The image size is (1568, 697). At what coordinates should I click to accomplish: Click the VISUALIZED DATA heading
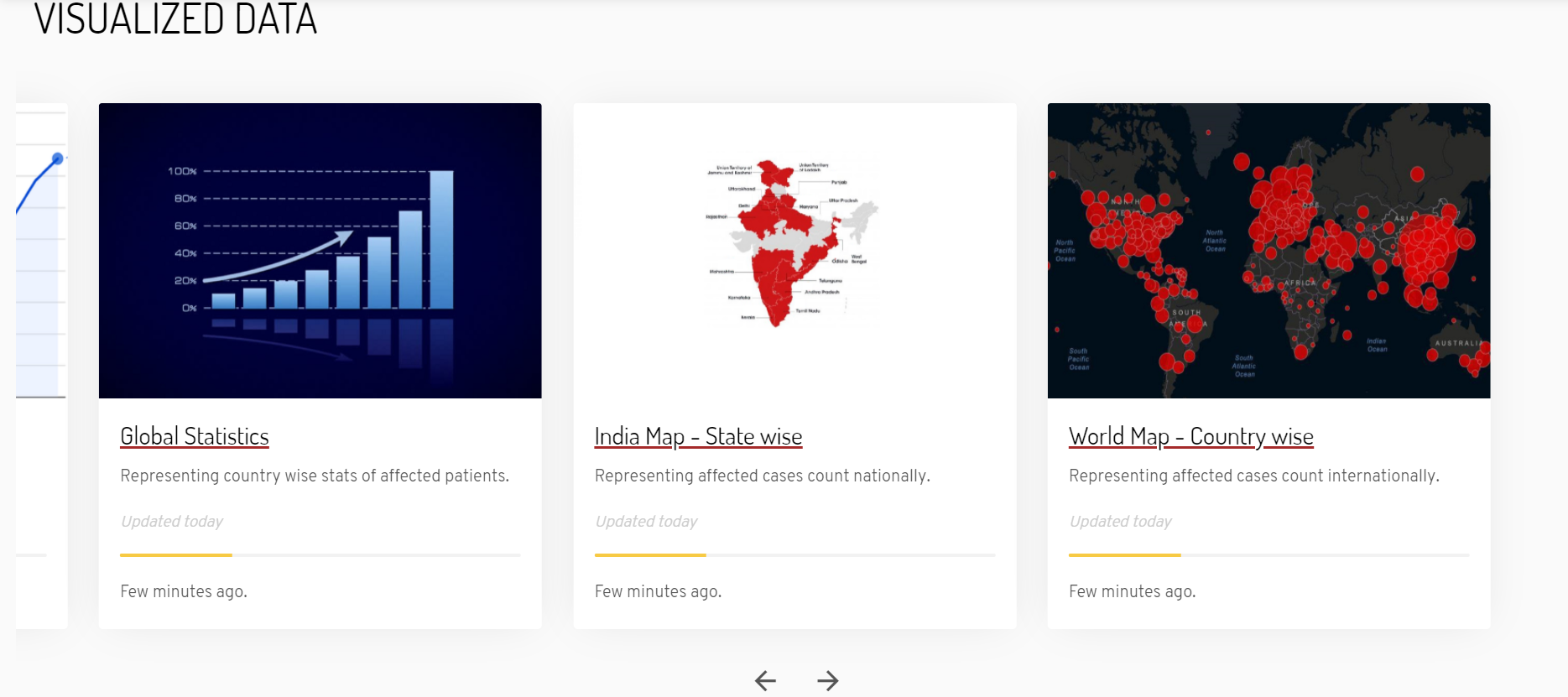click(x=175, y=19)
